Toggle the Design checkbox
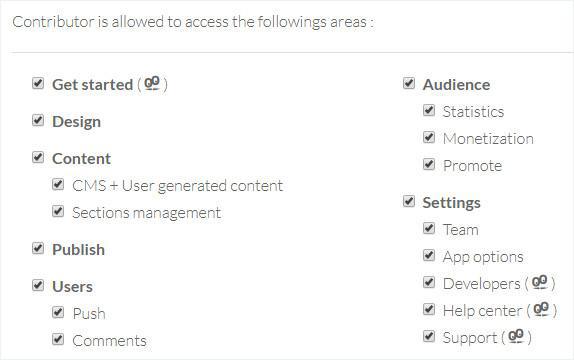 [38, 120]
